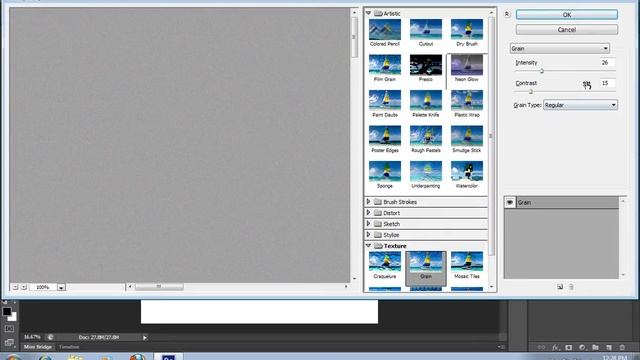Expand the Distort filter folder

368,213
